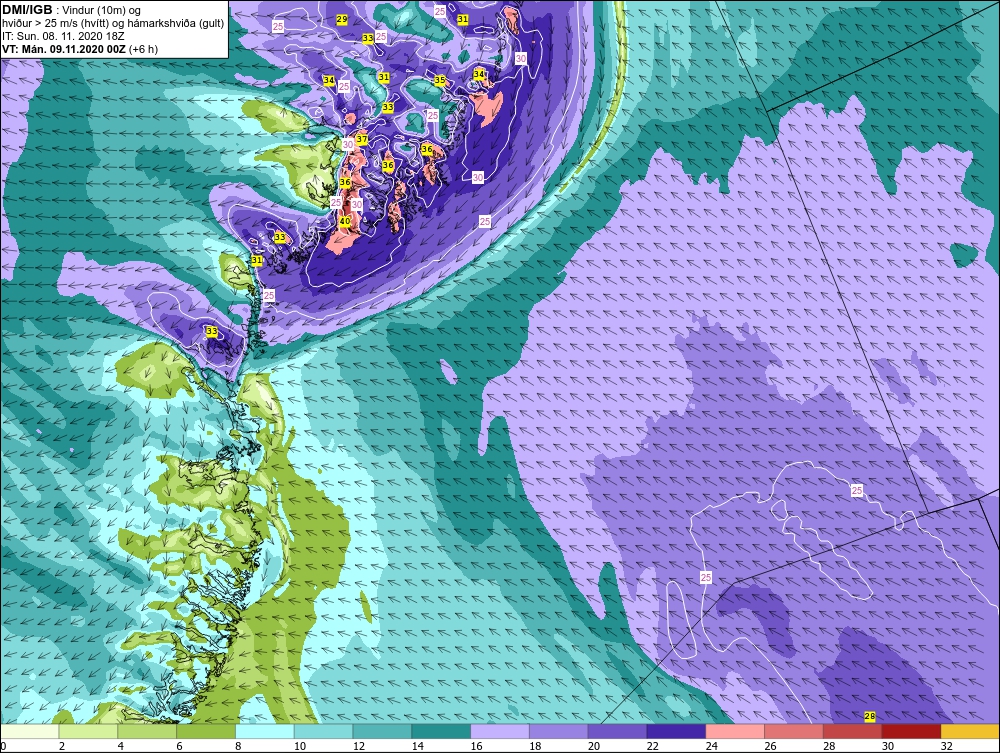Click the yellow gust label 40
1000x753 pixels.
pyautogui.click(x=344, y=221)
